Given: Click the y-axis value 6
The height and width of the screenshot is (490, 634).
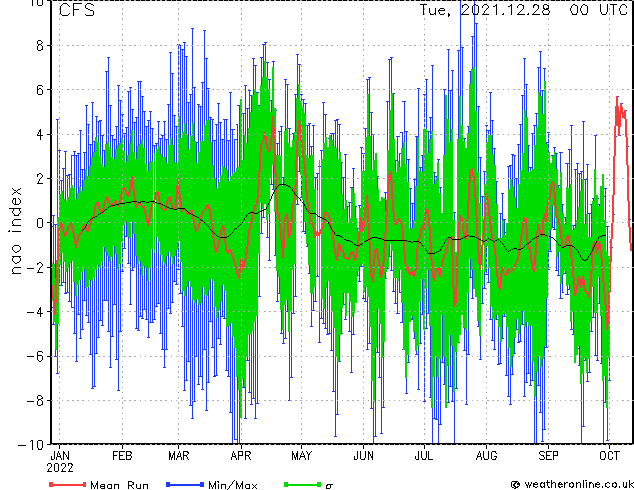Looking at the screenshot, I should (x=40, y=90).
